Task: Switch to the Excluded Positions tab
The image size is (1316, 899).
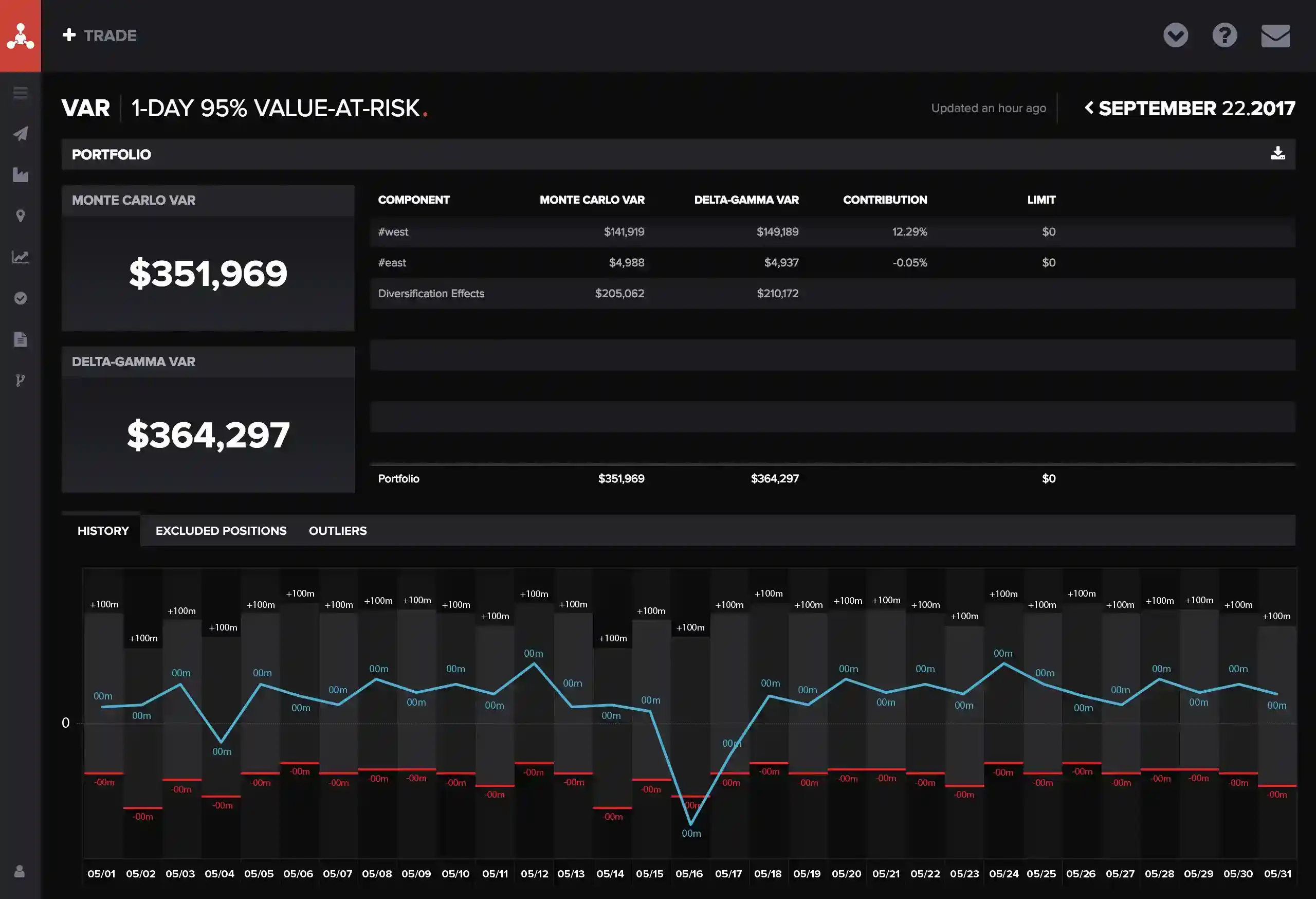Action: point(221,531)
